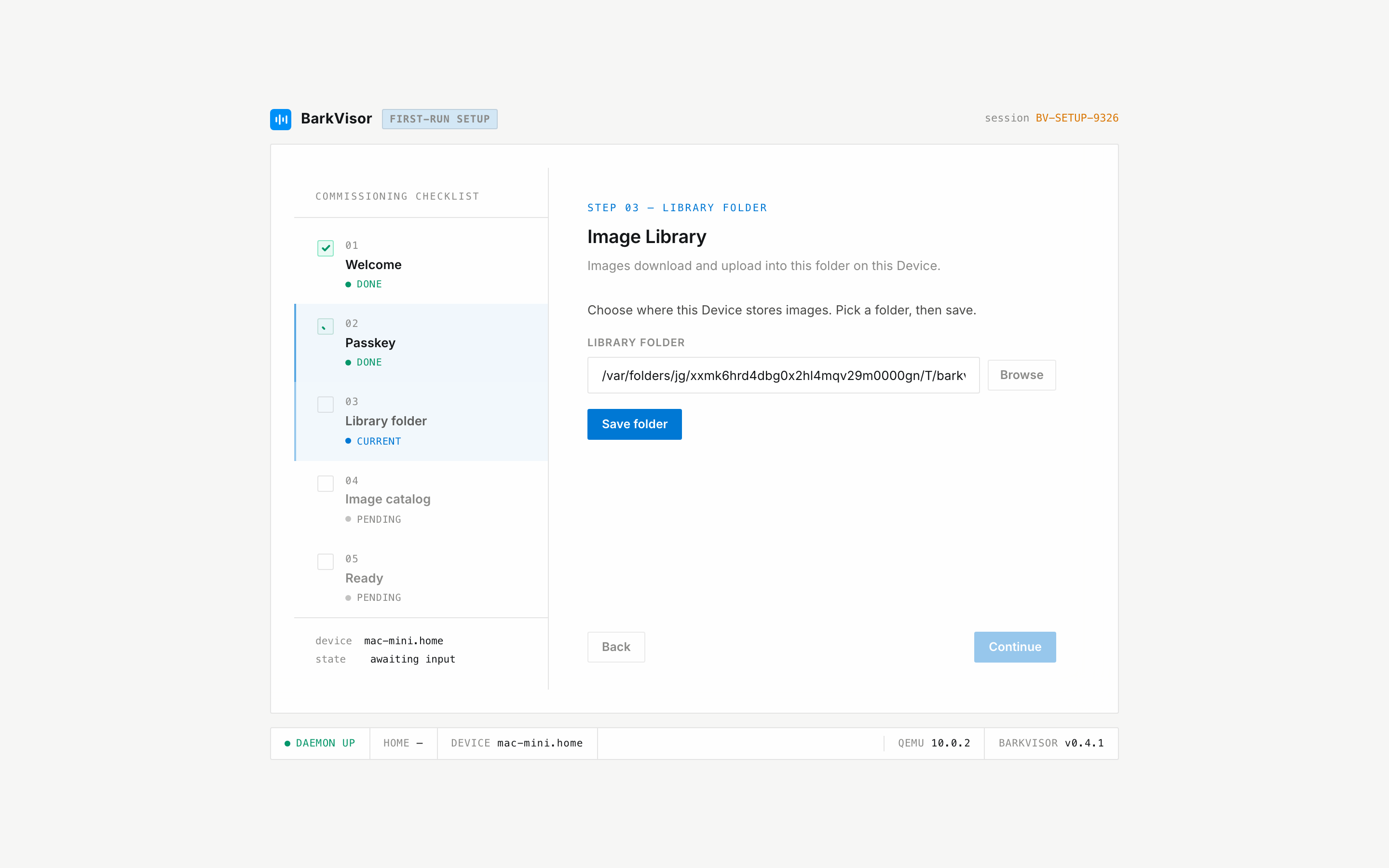Viewport: 1389px width, 868px height.
Task: Toggle the Welcome step checkbox
Action: (326, 248)
